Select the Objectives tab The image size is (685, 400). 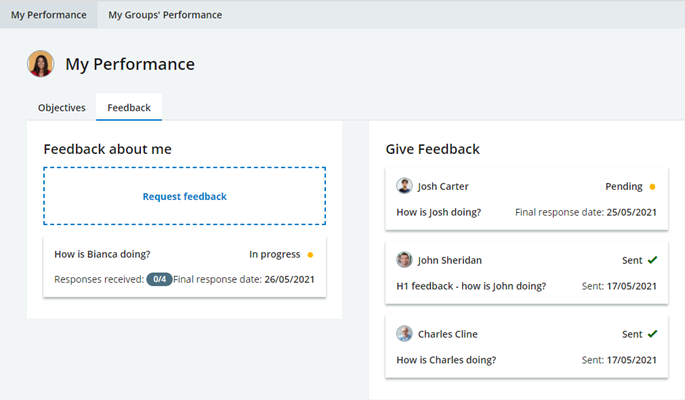coord(61,107)
